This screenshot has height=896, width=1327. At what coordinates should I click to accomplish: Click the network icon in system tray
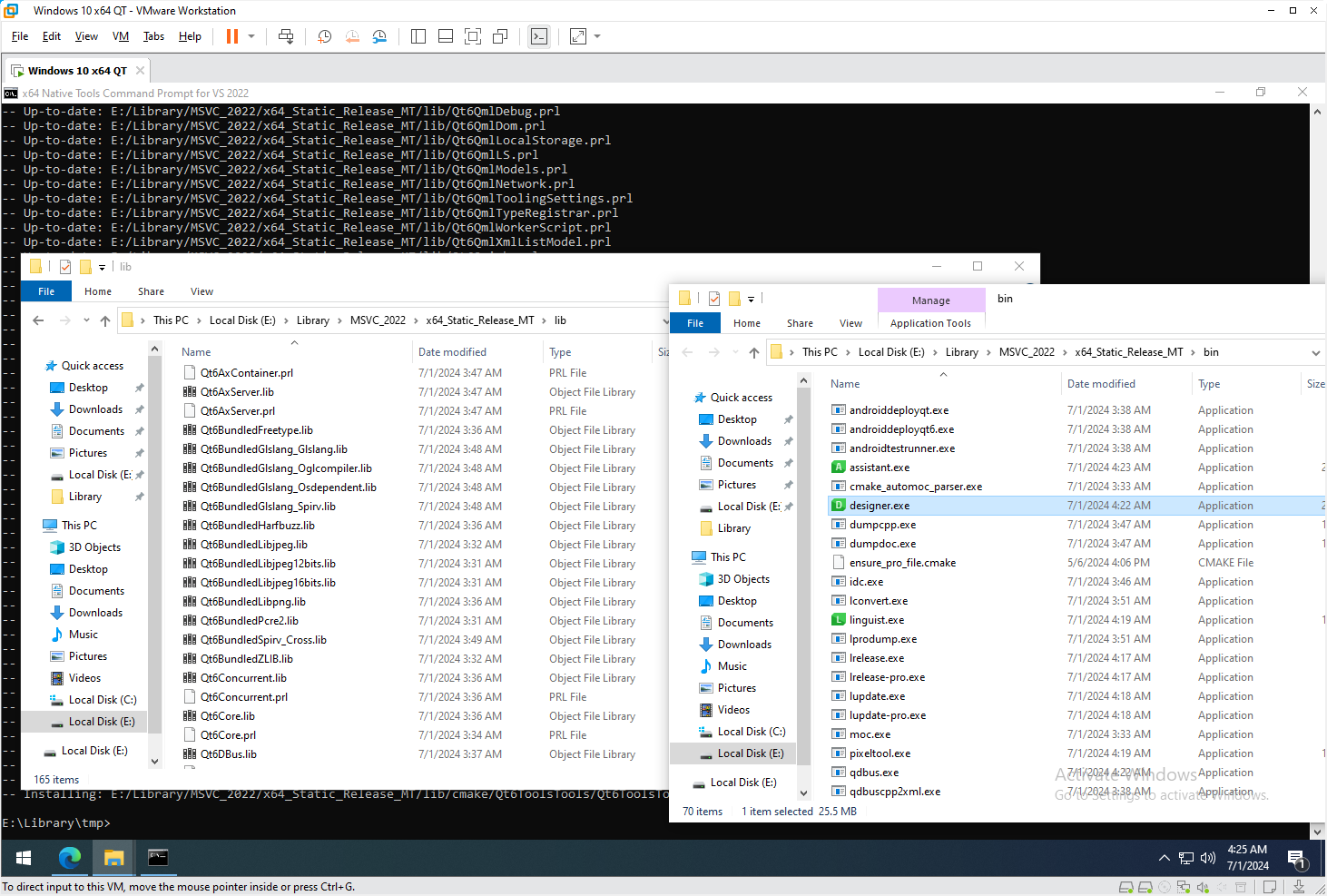point(1185,858)
